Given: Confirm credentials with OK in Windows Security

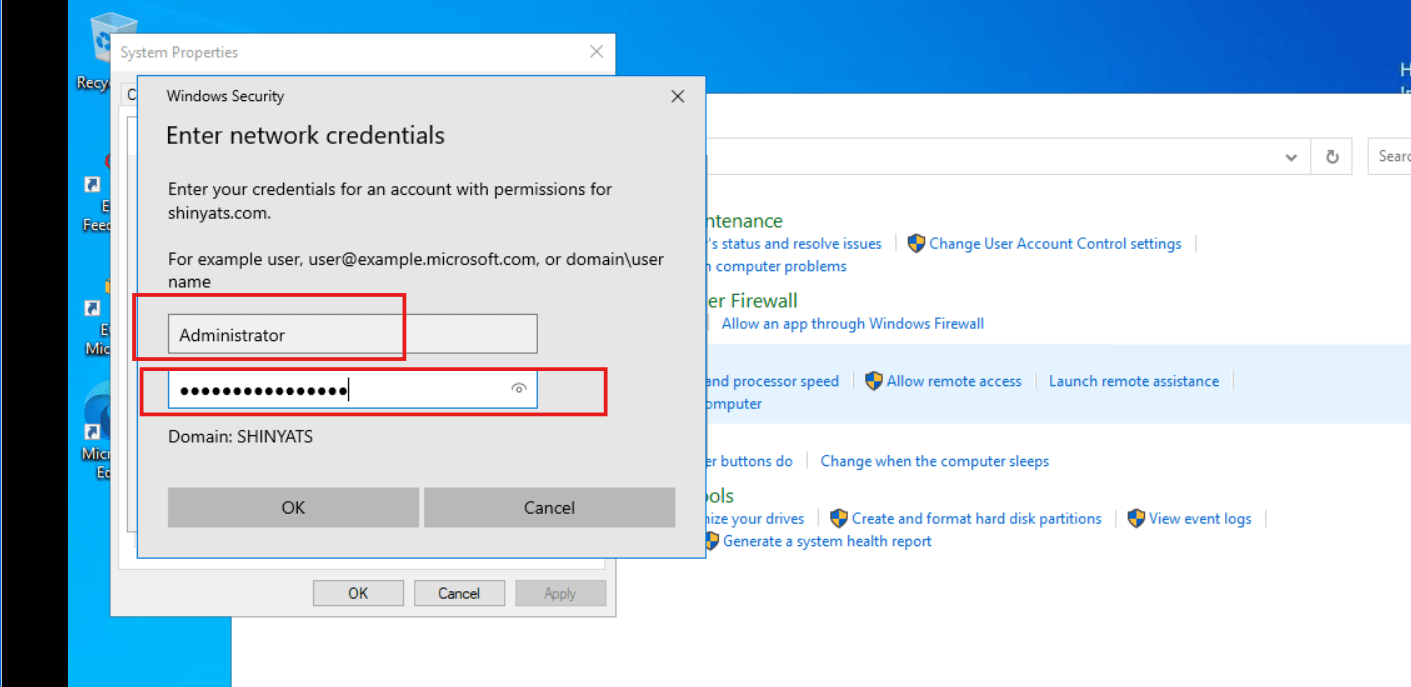Looking at the screenshot, I should pos(293,507).
